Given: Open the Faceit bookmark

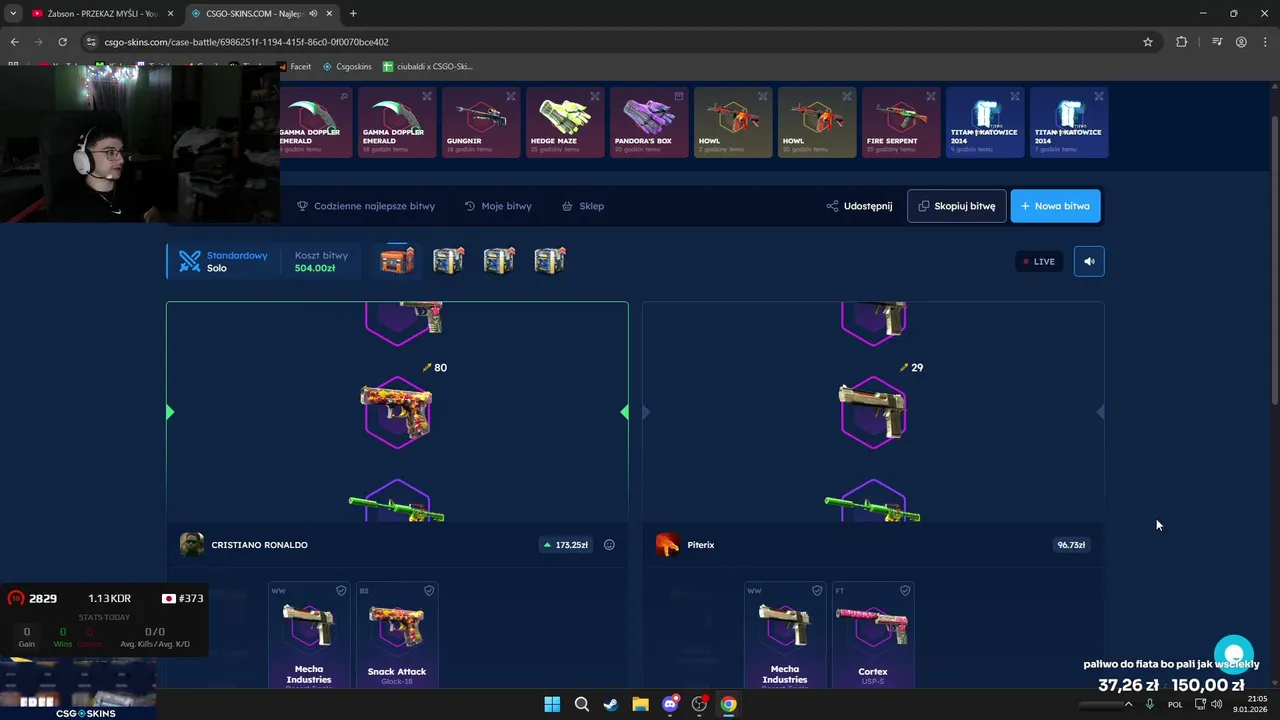Looking at the screenshot, I should (294, 67).
